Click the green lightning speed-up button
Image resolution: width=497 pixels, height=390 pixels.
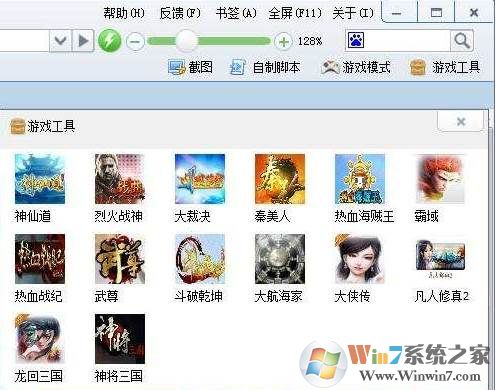tap(110, 41)
